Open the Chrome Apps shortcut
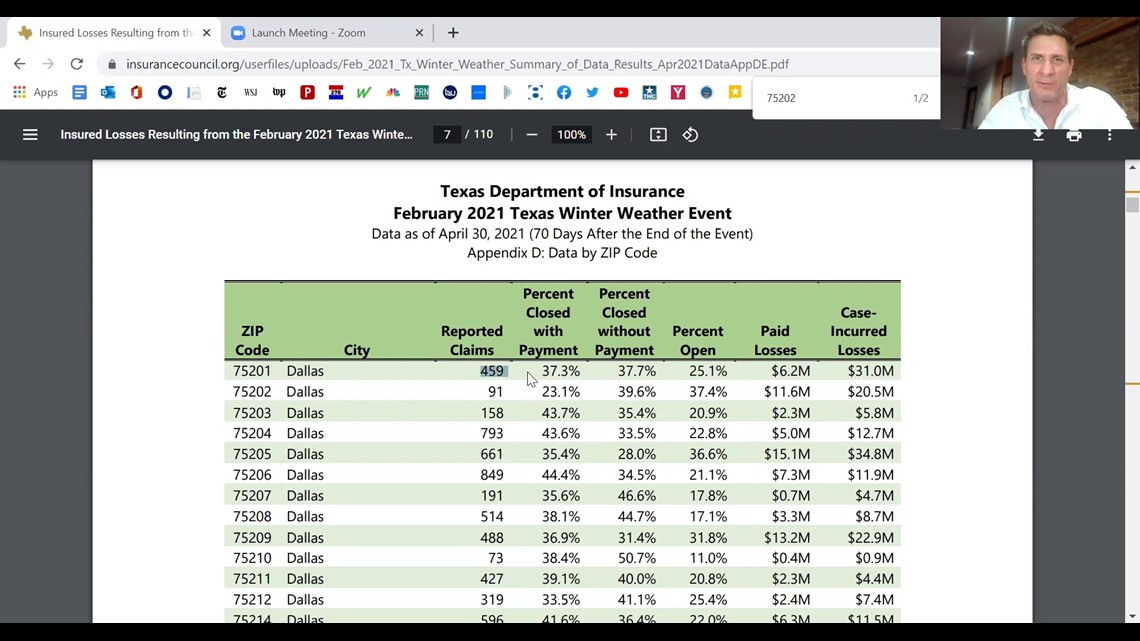1140x641 pixels. coord(35,92)
